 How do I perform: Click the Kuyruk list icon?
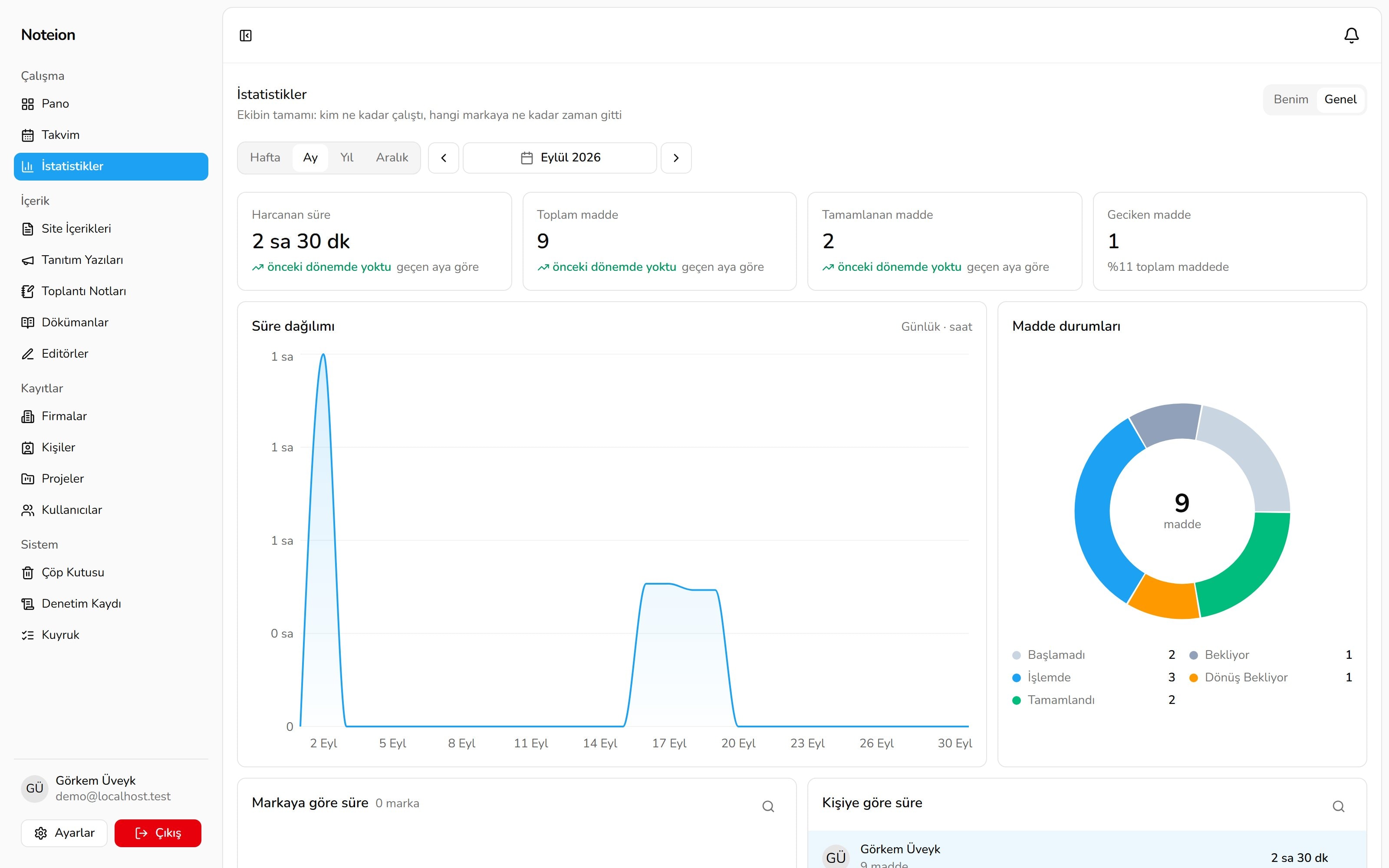pos(27,635)
